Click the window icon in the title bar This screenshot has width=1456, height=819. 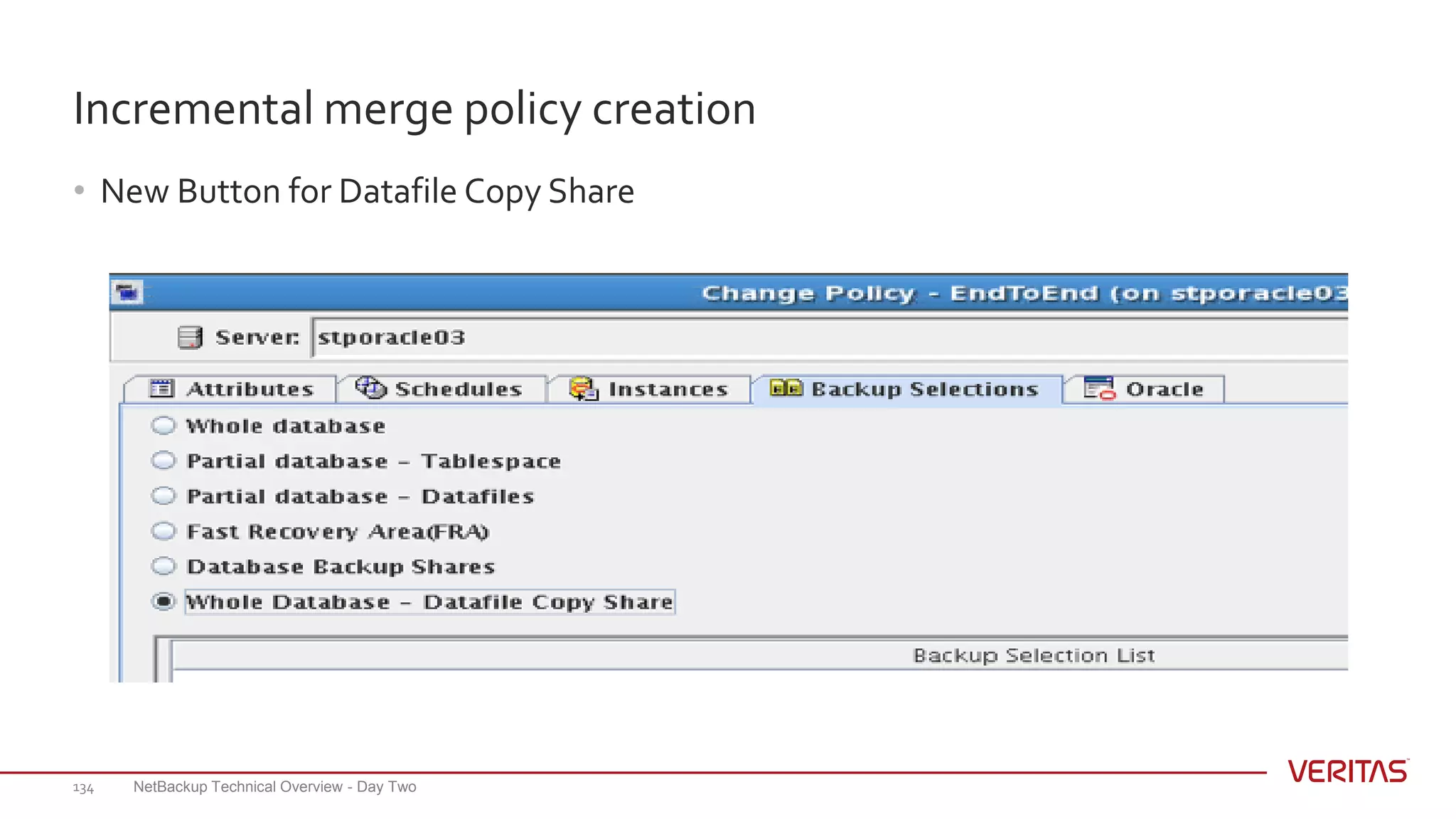pyautogui.click(x=128, y=292)
